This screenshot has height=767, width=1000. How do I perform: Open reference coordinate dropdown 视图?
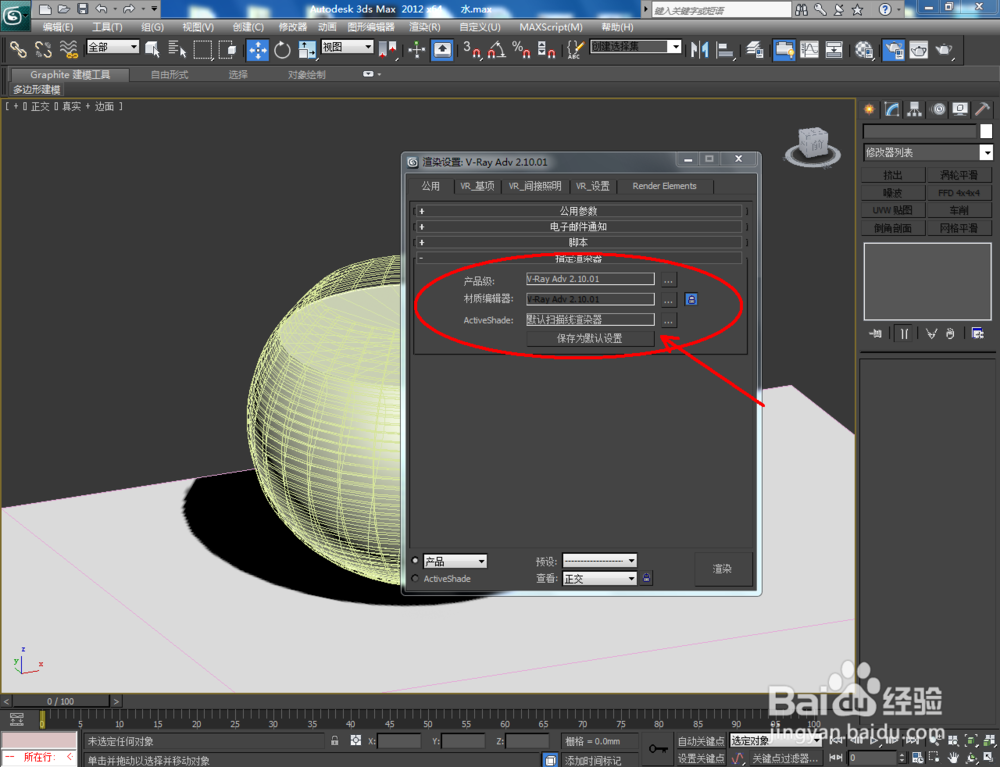point(347,47)
